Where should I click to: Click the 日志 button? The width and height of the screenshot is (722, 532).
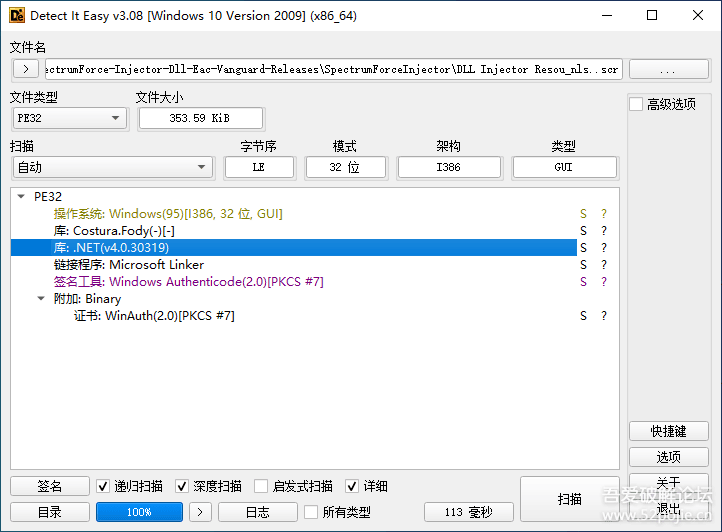click(x=257, y=512)
